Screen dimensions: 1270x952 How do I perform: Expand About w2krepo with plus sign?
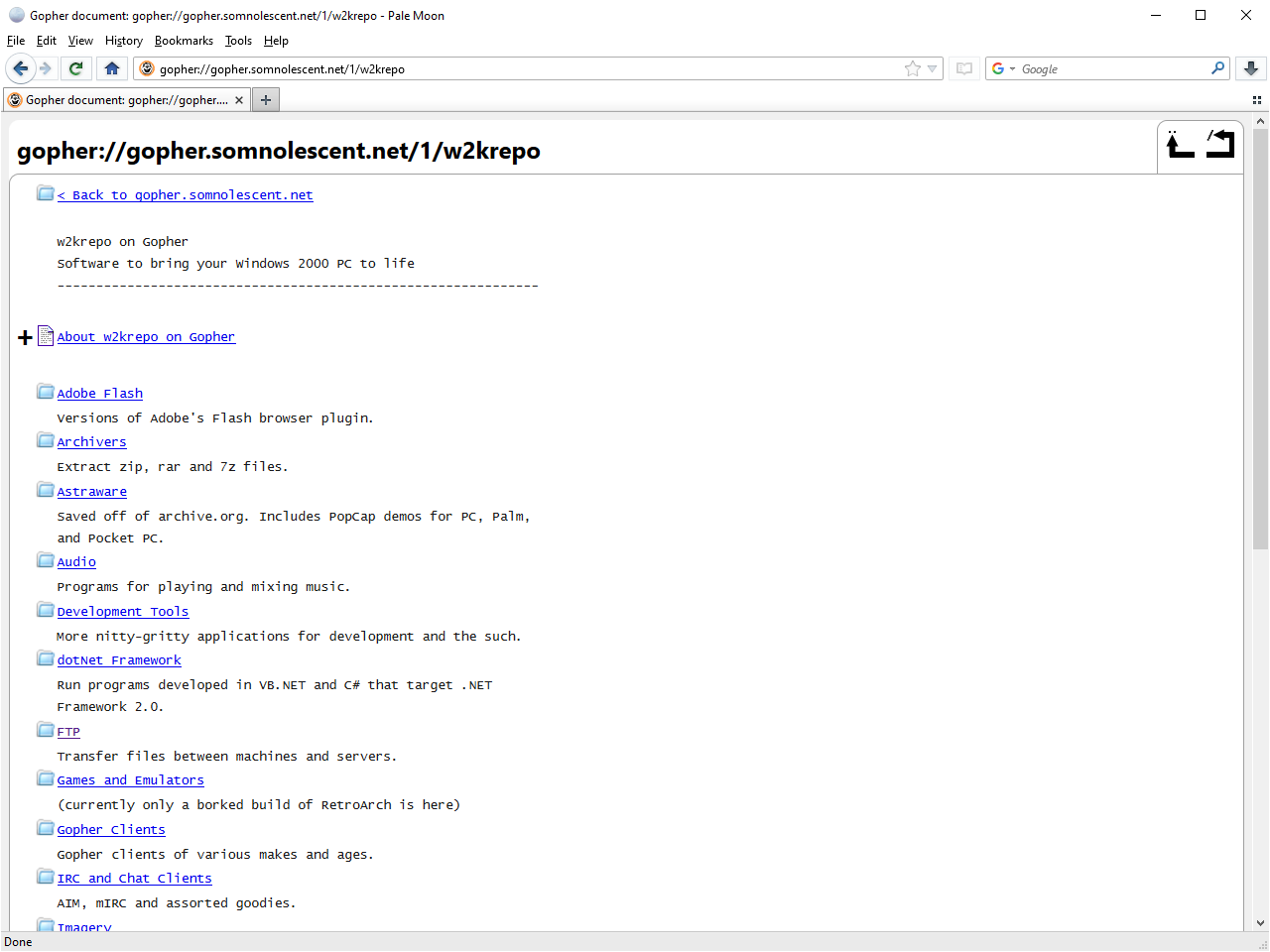26,338
